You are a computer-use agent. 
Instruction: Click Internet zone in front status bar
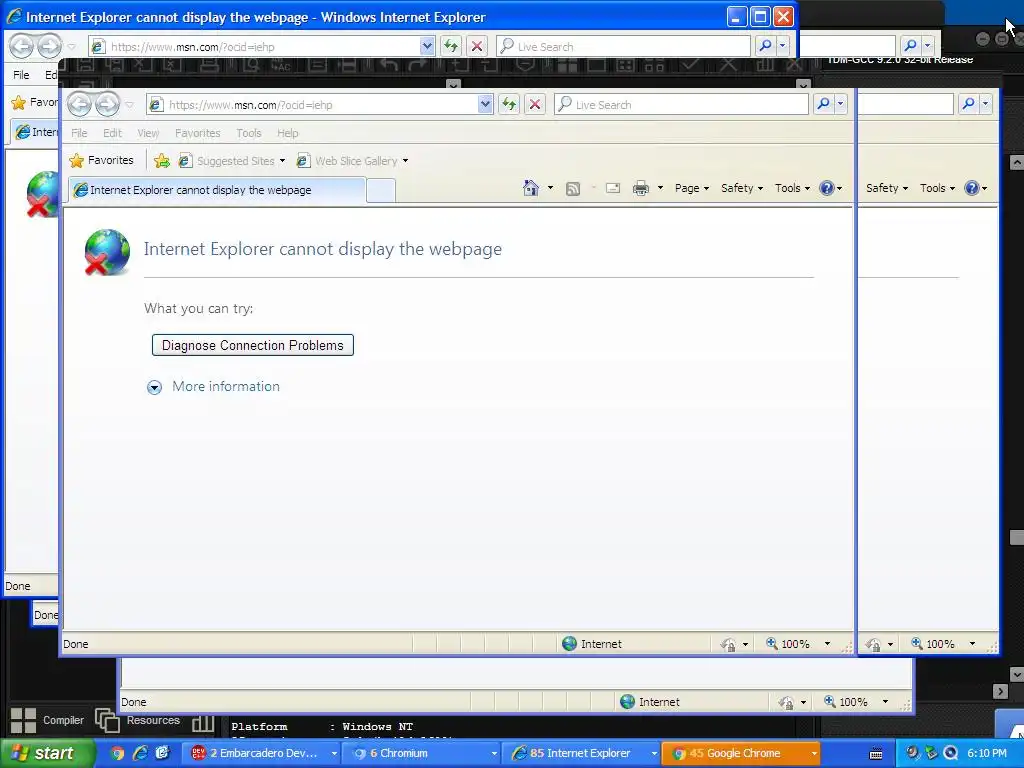point(592,644)
